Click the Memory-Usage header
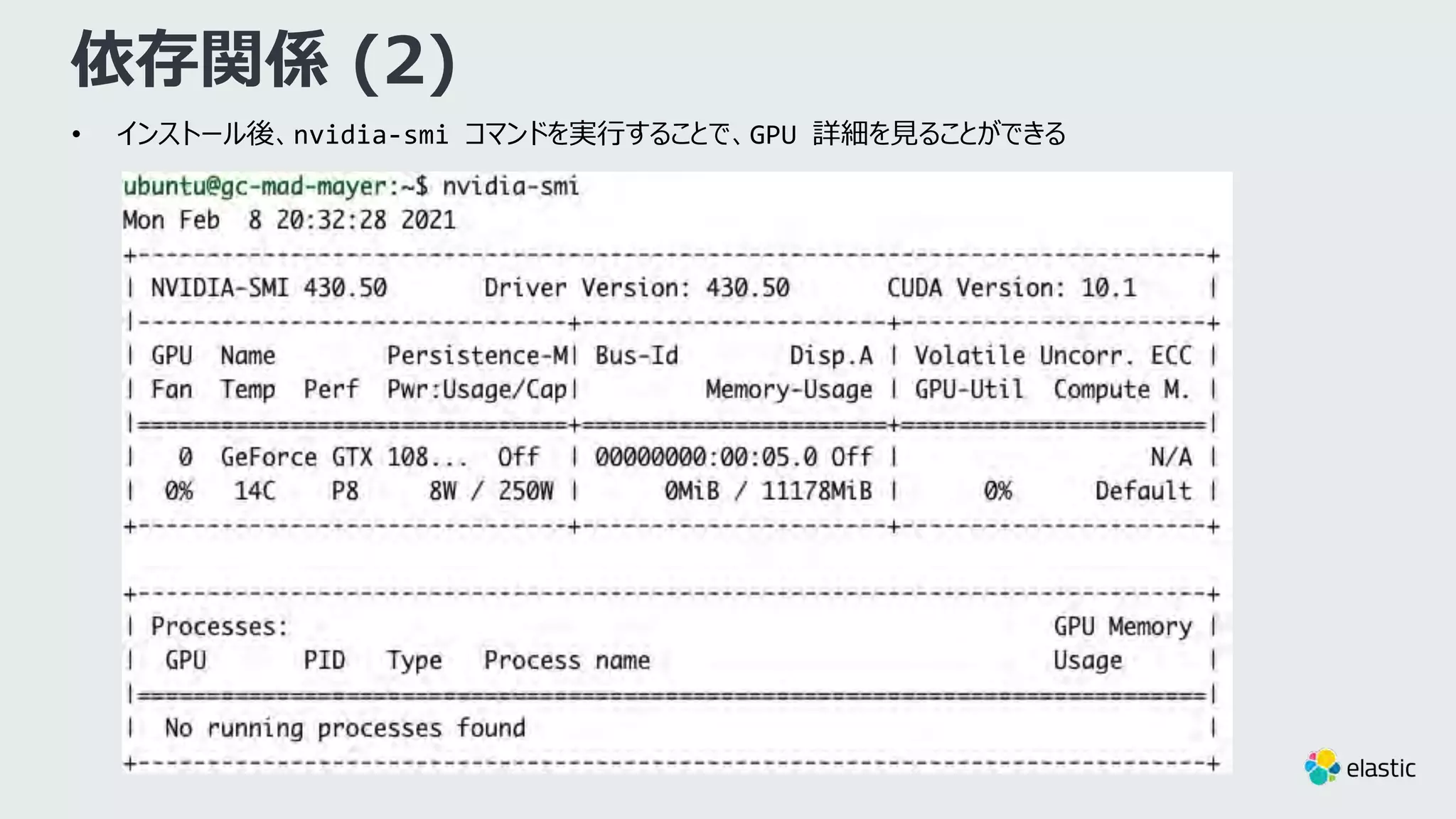1456x819 pixels. click(789, 390)
